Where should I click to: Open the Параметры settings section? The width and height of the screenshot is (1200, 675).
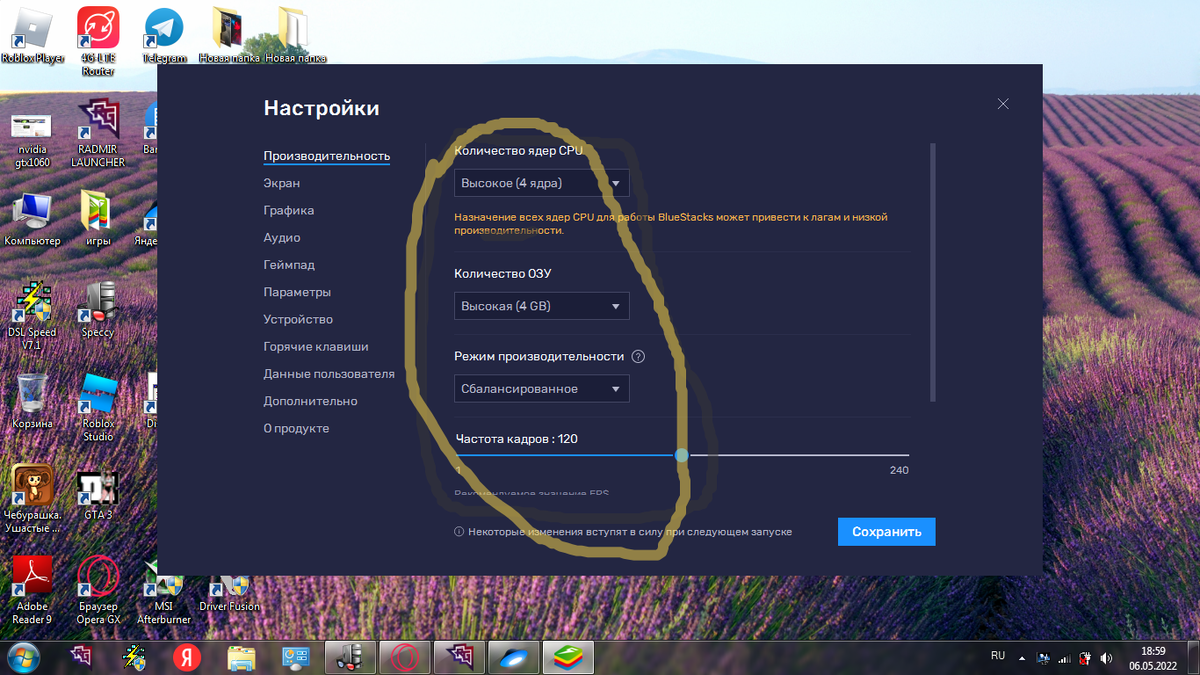tap(297, 292)
